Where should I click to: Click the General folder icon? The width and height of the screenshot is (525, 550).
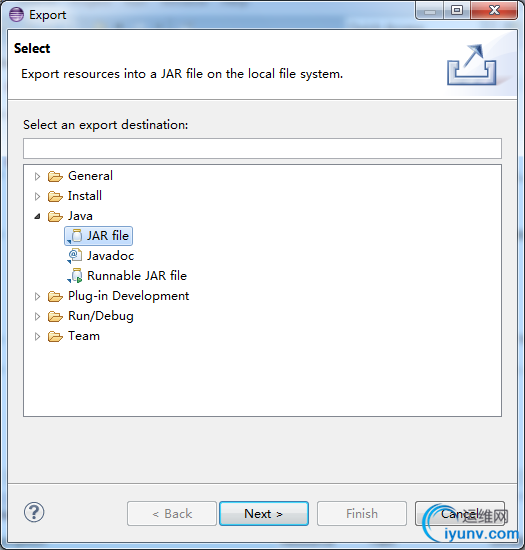coord(55,176)
